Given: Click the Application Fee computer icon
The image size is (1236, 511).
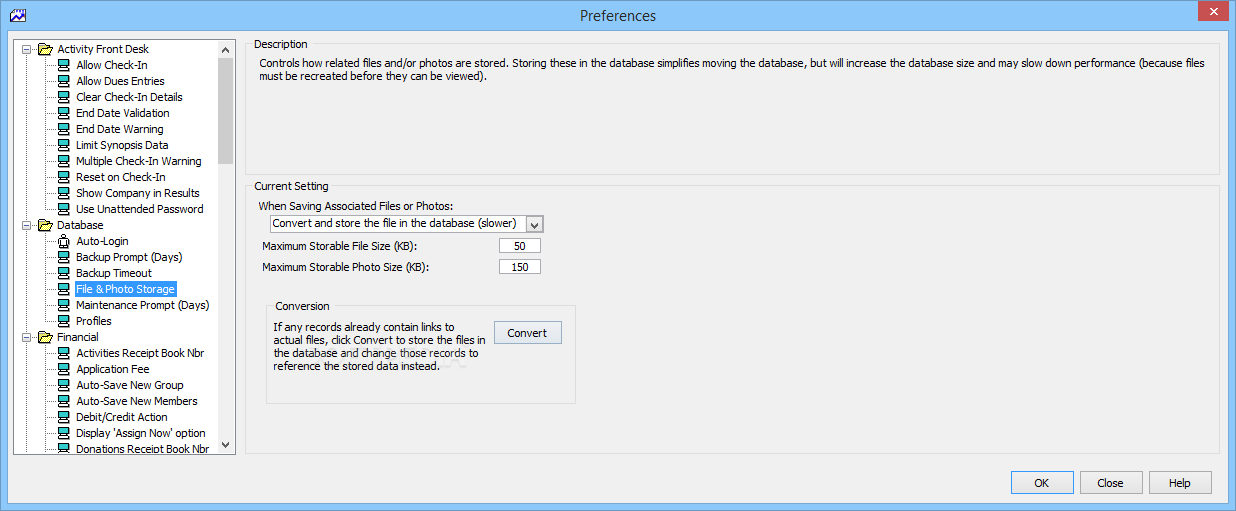Looking at the screenshot, I should pos(63,369).
